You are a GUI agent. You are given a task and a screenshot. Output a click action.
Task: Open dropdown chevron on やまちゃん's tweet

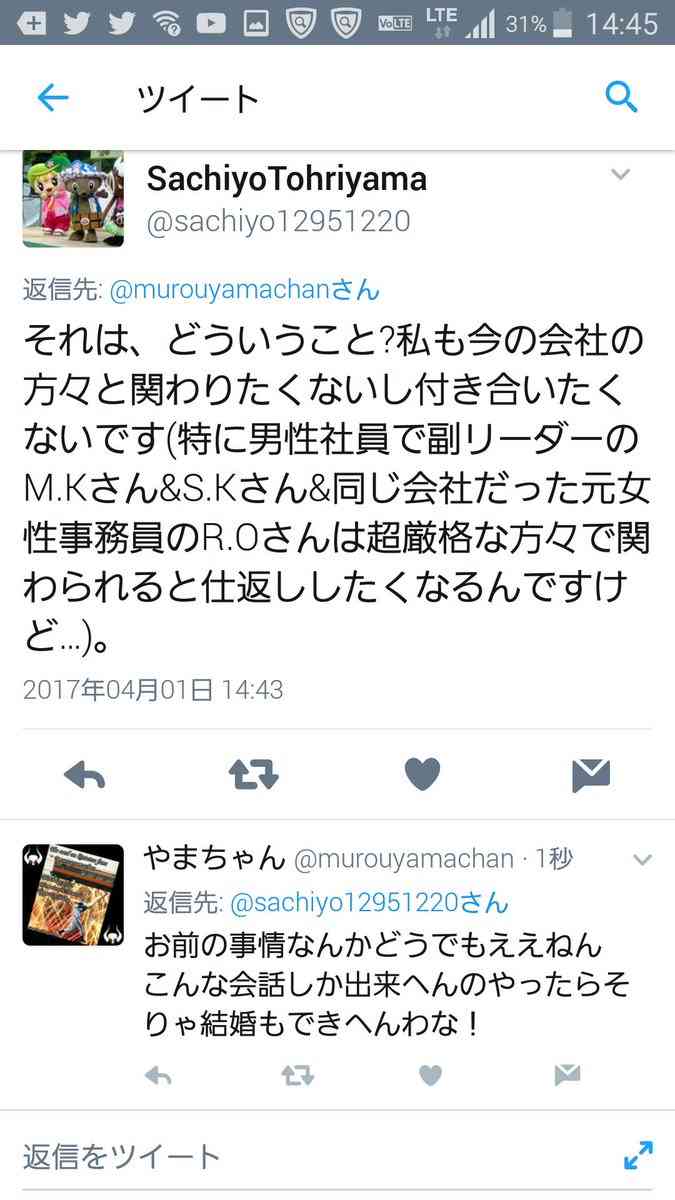pyautogui.click(x=643, y=859)
